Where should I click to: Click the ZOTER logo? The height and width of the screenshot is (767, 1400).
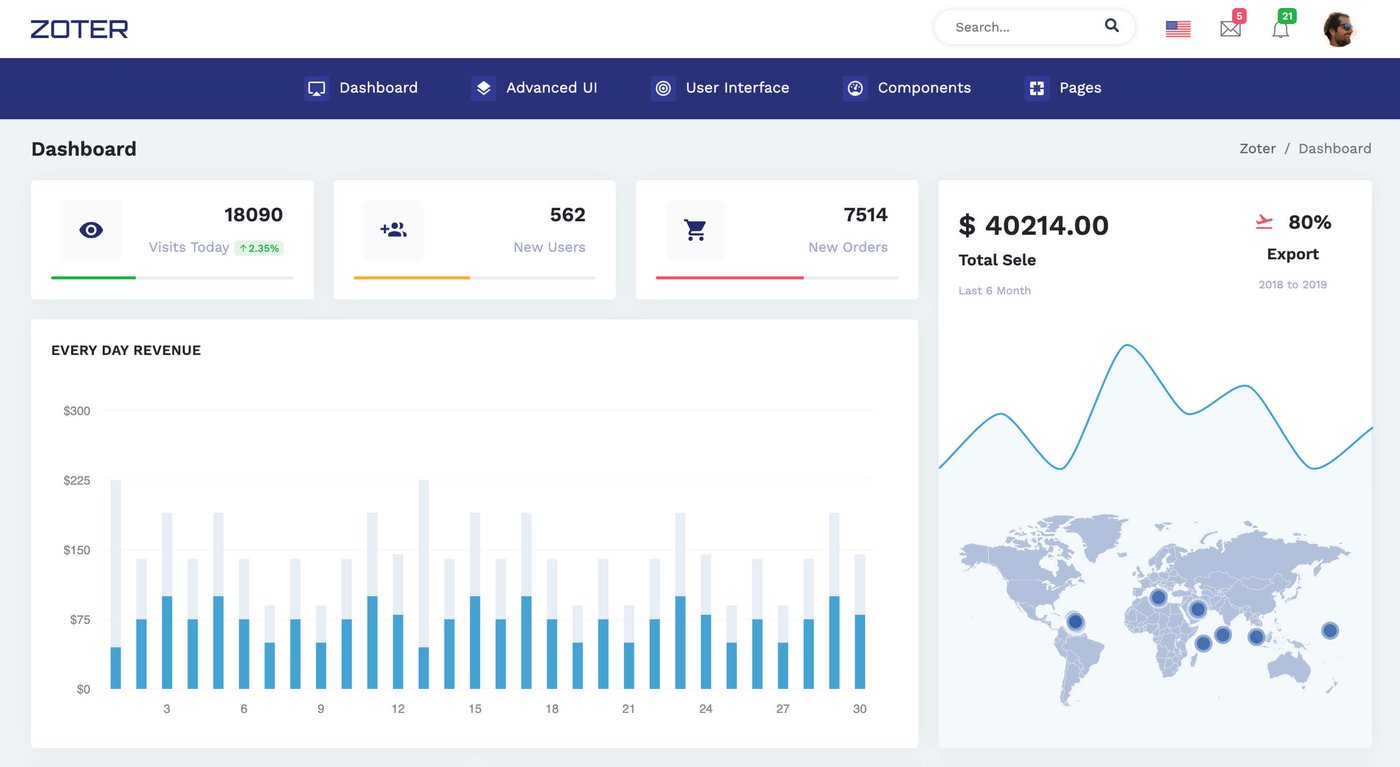coord(78,28)
